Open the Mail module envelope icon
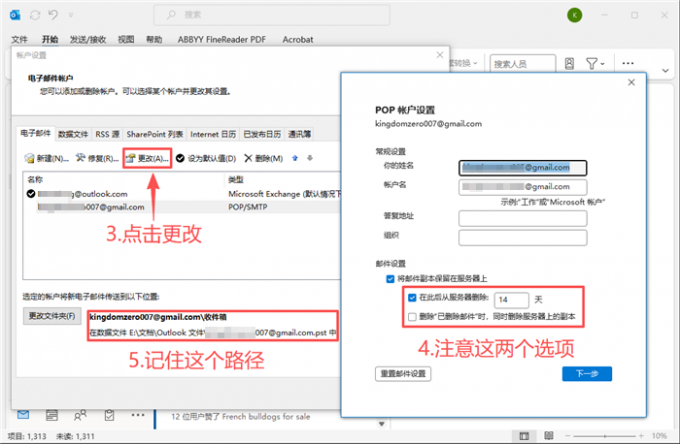The image size is (680, 444). tap(23, 415)
